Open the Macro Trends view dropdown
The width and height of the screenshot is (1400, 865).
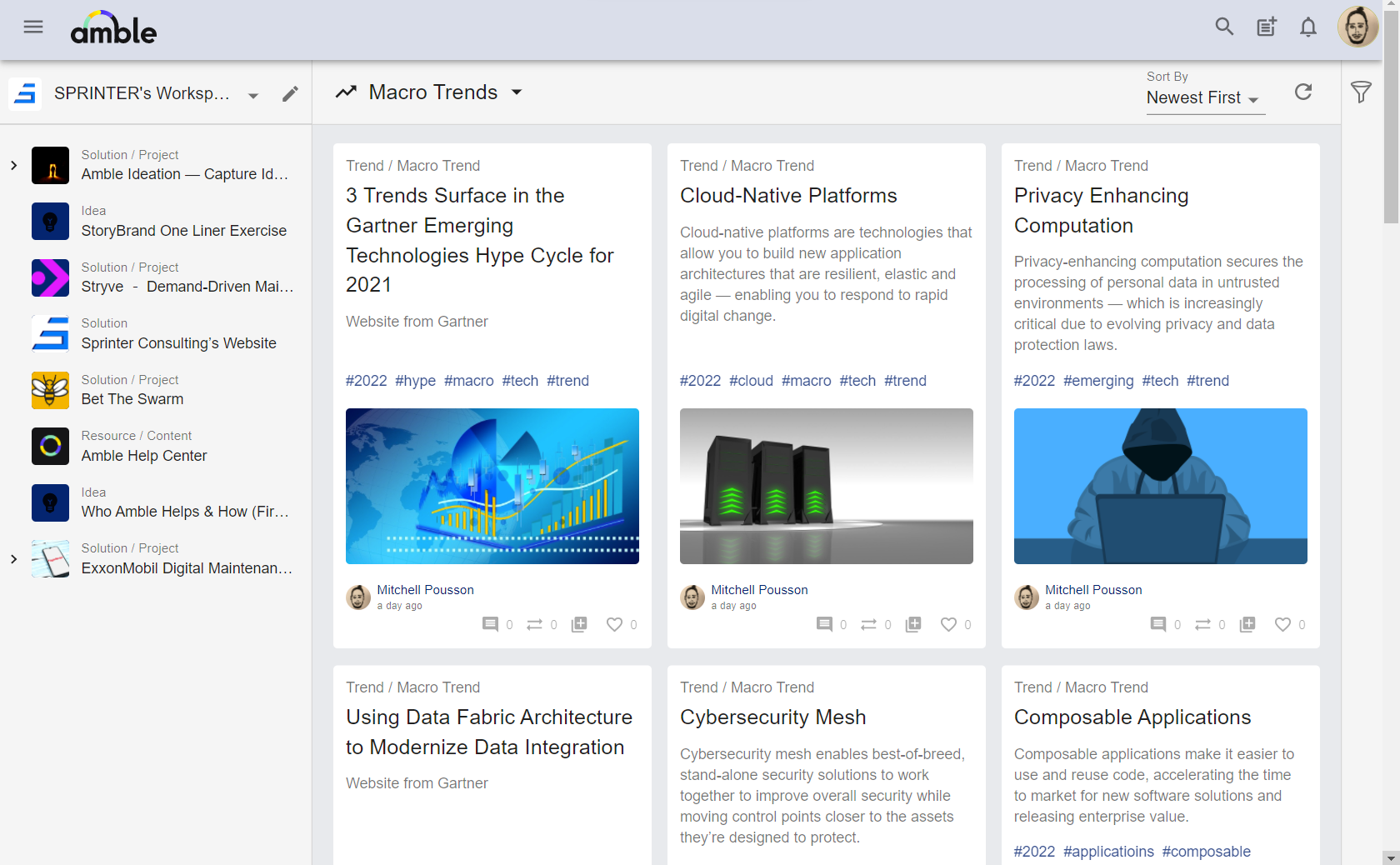(x=517, y=92)
